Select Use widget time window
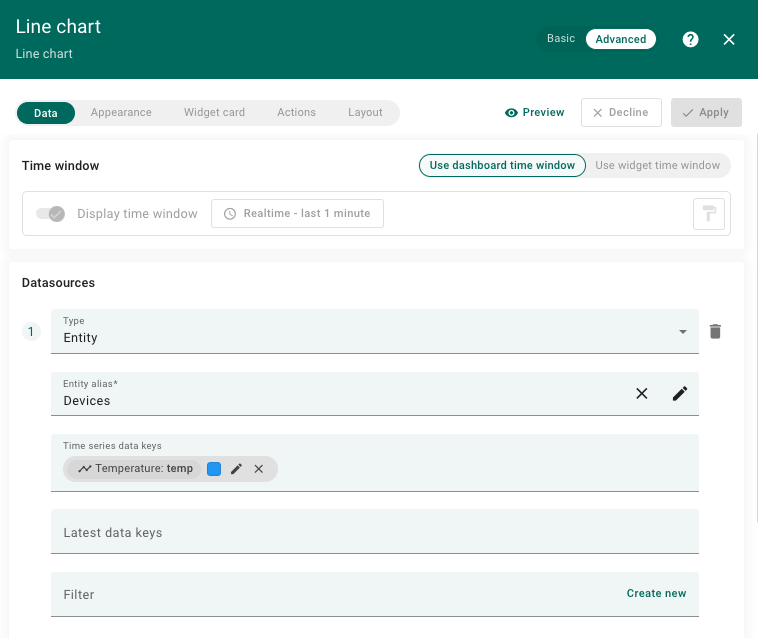 pyautogui.click(x=657, y=165)
